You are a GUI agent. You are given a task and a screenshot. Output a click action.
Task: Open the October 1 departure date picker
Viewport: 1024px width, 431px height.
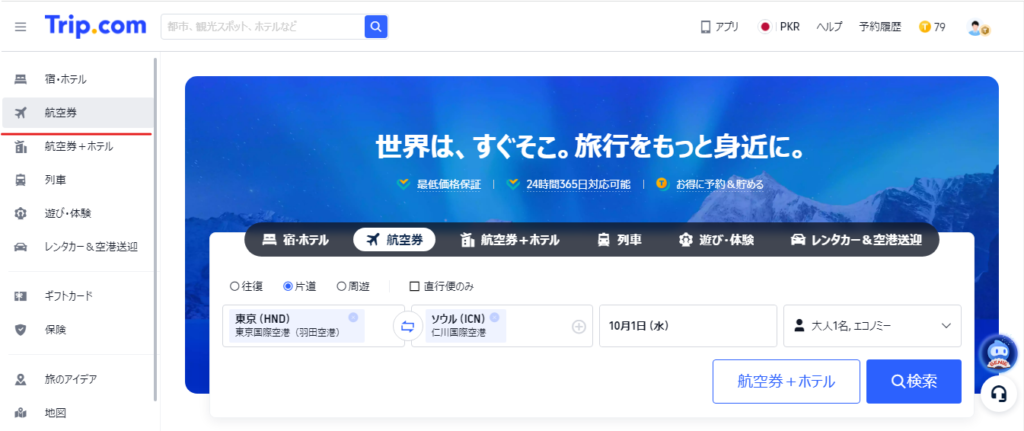coord(687,326)
